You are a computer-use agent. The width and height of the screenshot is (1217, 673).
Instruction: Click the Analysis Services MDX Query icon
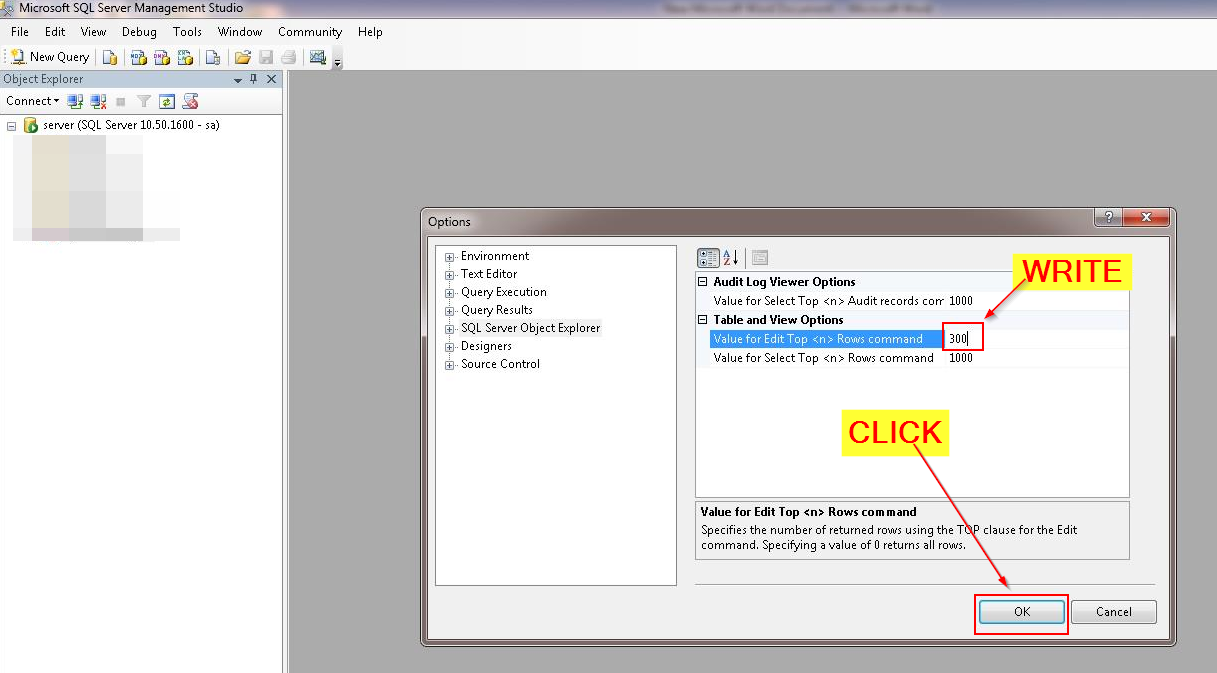pyautogui.click(x=139, y=57)
